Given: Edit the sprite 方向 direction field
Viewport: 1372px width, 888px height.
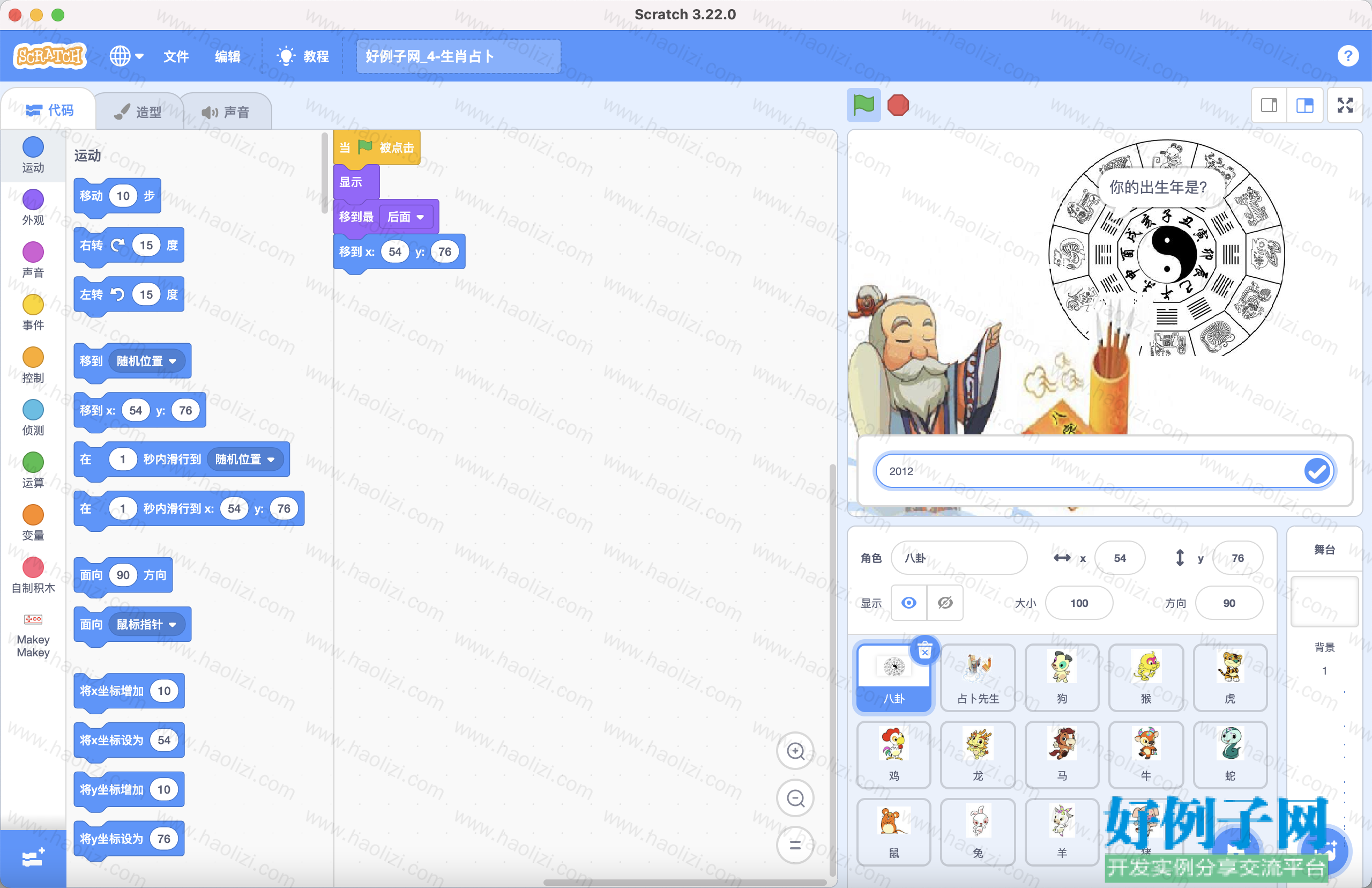Looking at the screenshot, I should tap(1229, 603).
